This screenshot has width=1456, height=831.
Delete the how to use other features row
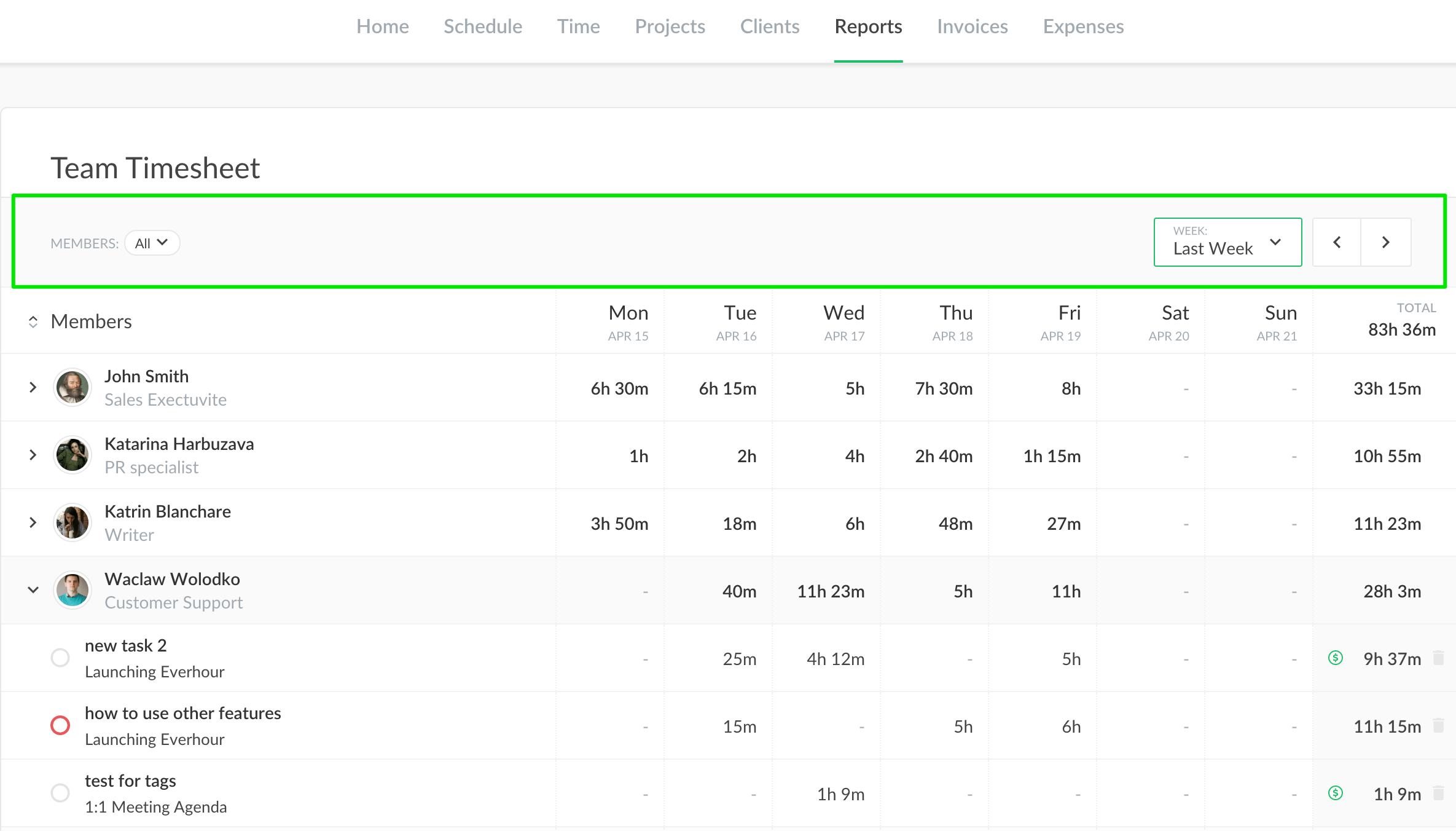tap(1438, 725)
